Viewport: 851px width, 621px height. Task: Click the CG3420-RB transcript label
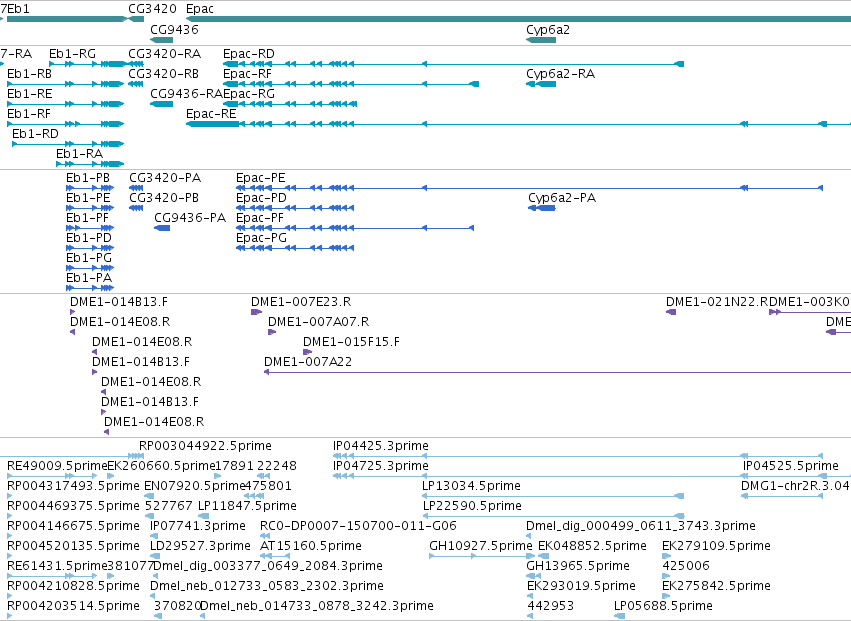point(163,74)
